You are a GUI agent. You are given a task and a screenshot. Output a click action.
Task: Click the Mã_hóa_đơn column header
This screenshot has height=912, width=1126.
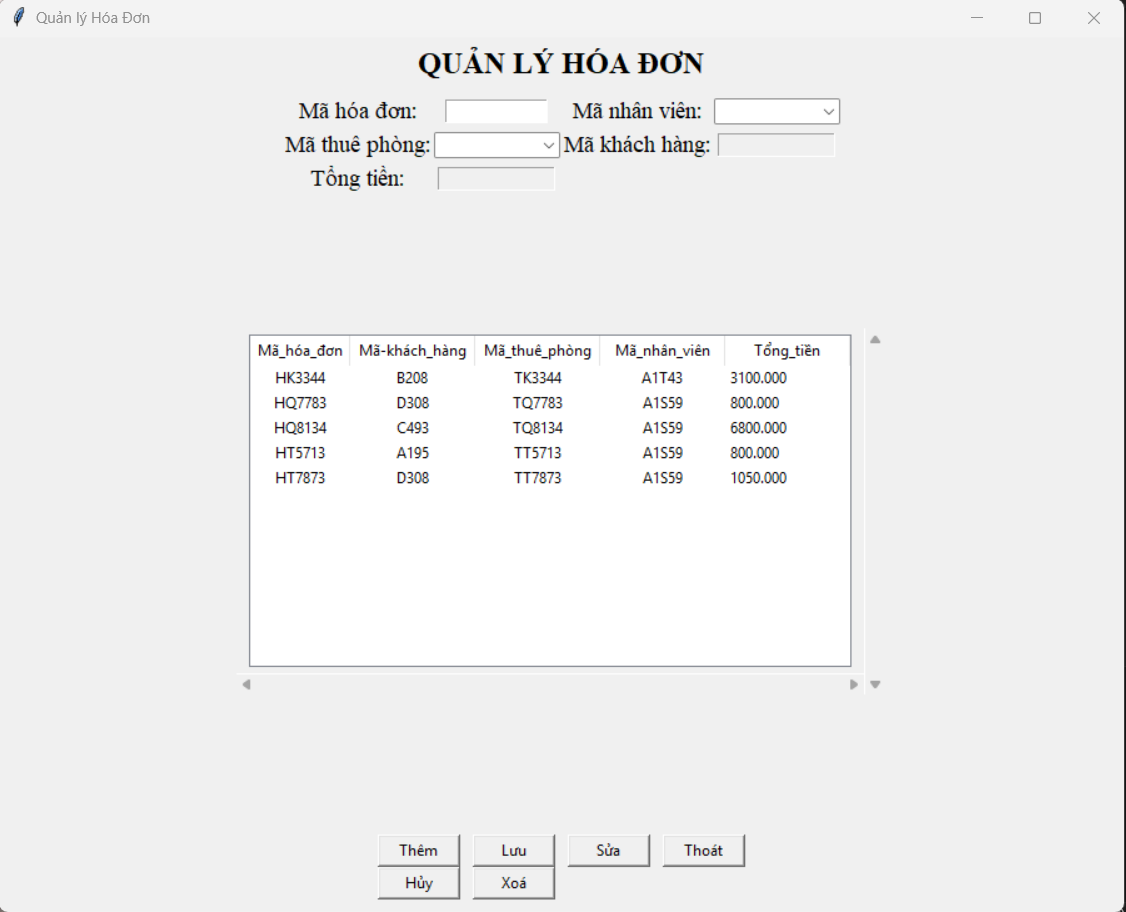click(300, 350)
